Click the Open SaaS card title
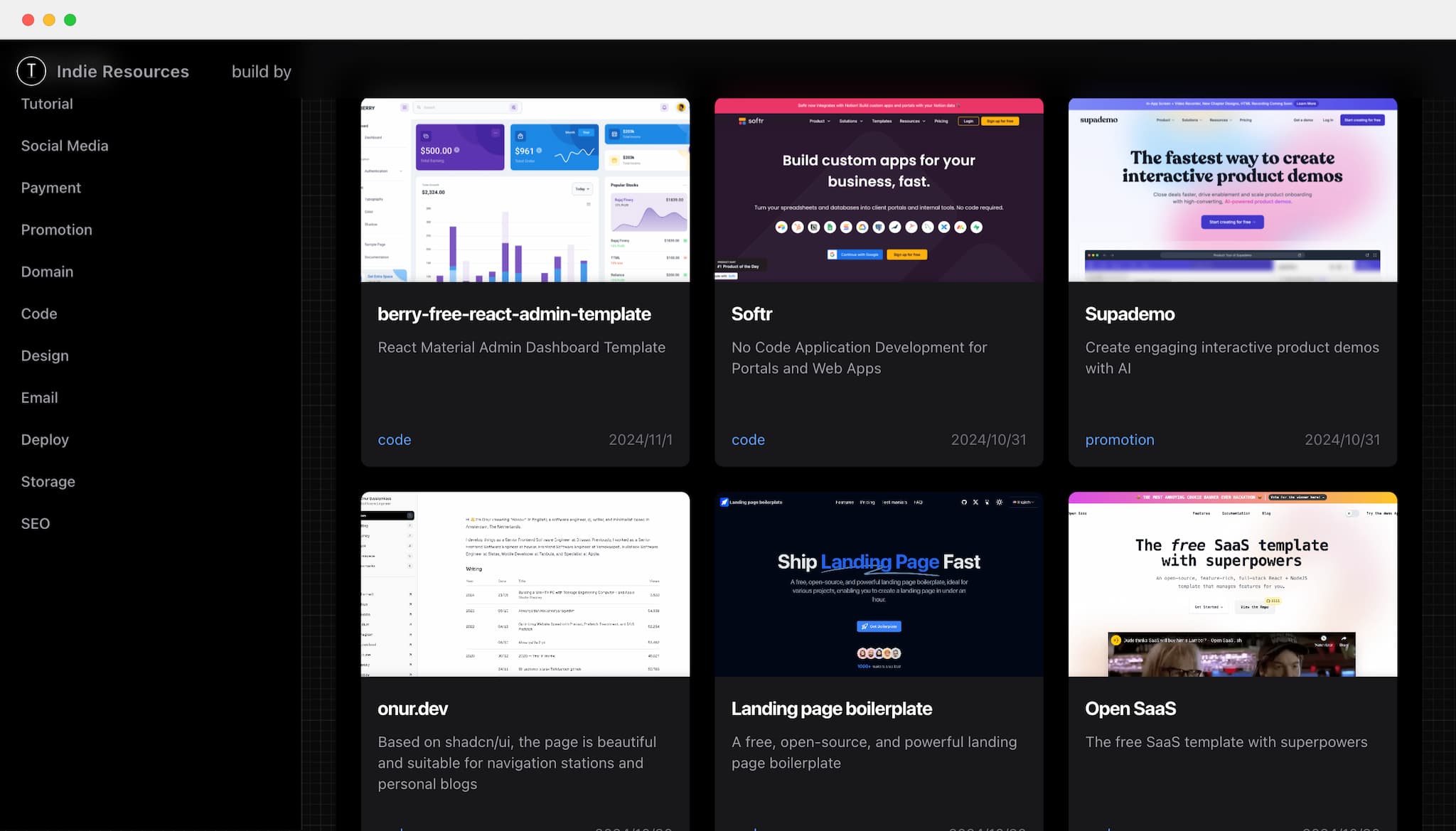This screenshot has height=831, width=1456. [x=1130, y=709]
